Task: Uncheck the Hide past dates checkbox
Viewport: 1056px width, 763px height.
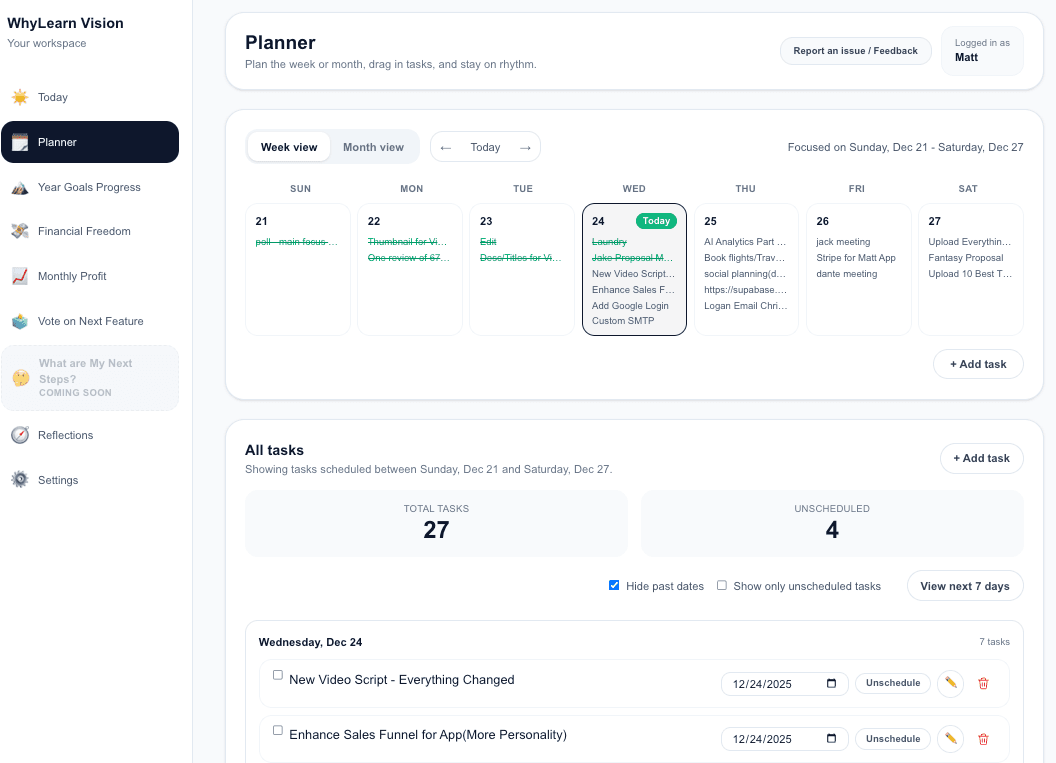Action: click(614, 585)
